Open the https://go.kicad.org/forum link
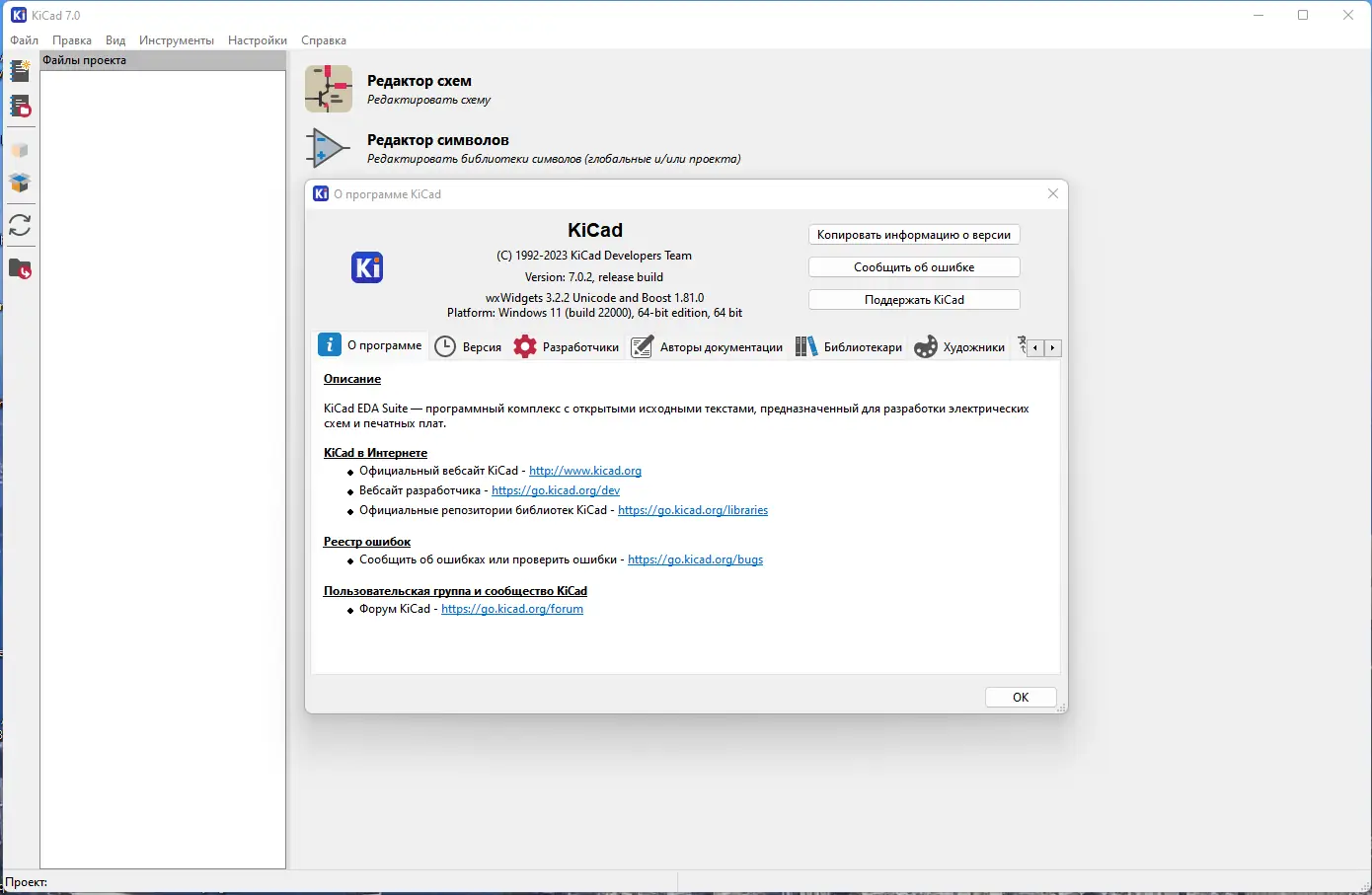This screenshot has height=895, width=1372. [x=512, y=609]
